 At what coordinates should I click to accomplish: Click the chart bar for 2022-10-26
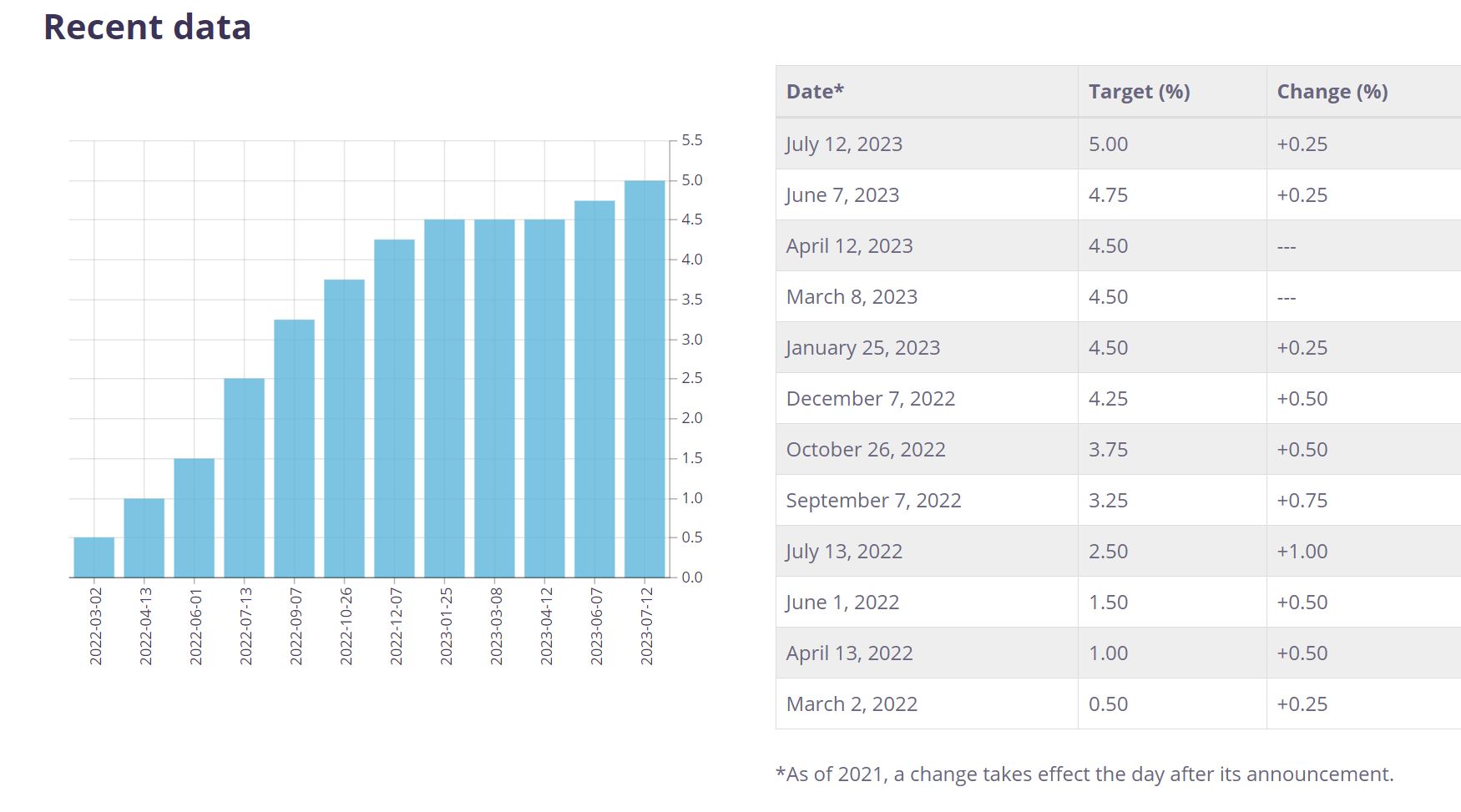coord(345,428)
